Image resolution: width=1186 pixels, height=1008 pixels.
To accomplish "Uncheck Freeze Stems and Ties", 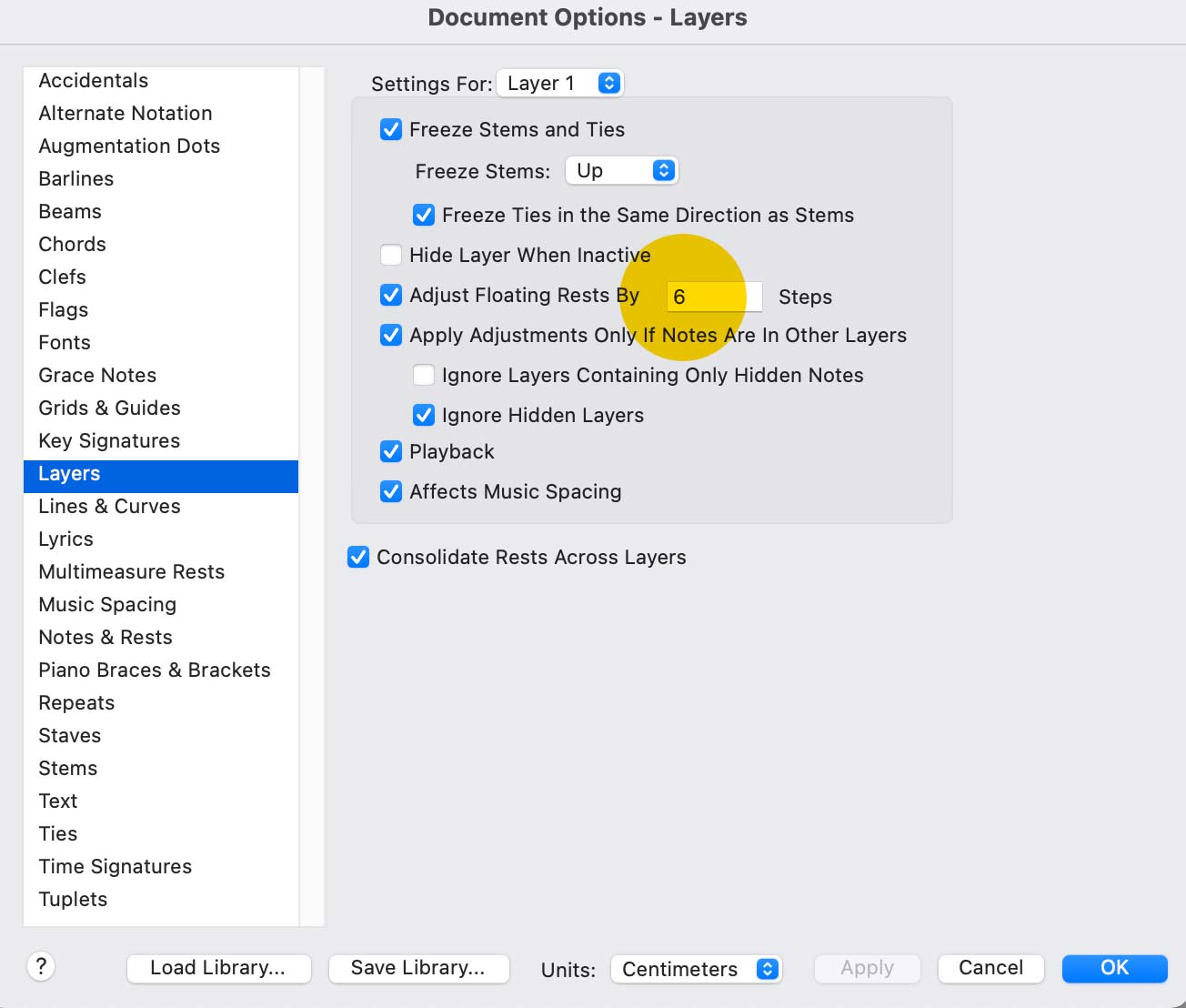I will pyautogui.click(x=391, y=129).
